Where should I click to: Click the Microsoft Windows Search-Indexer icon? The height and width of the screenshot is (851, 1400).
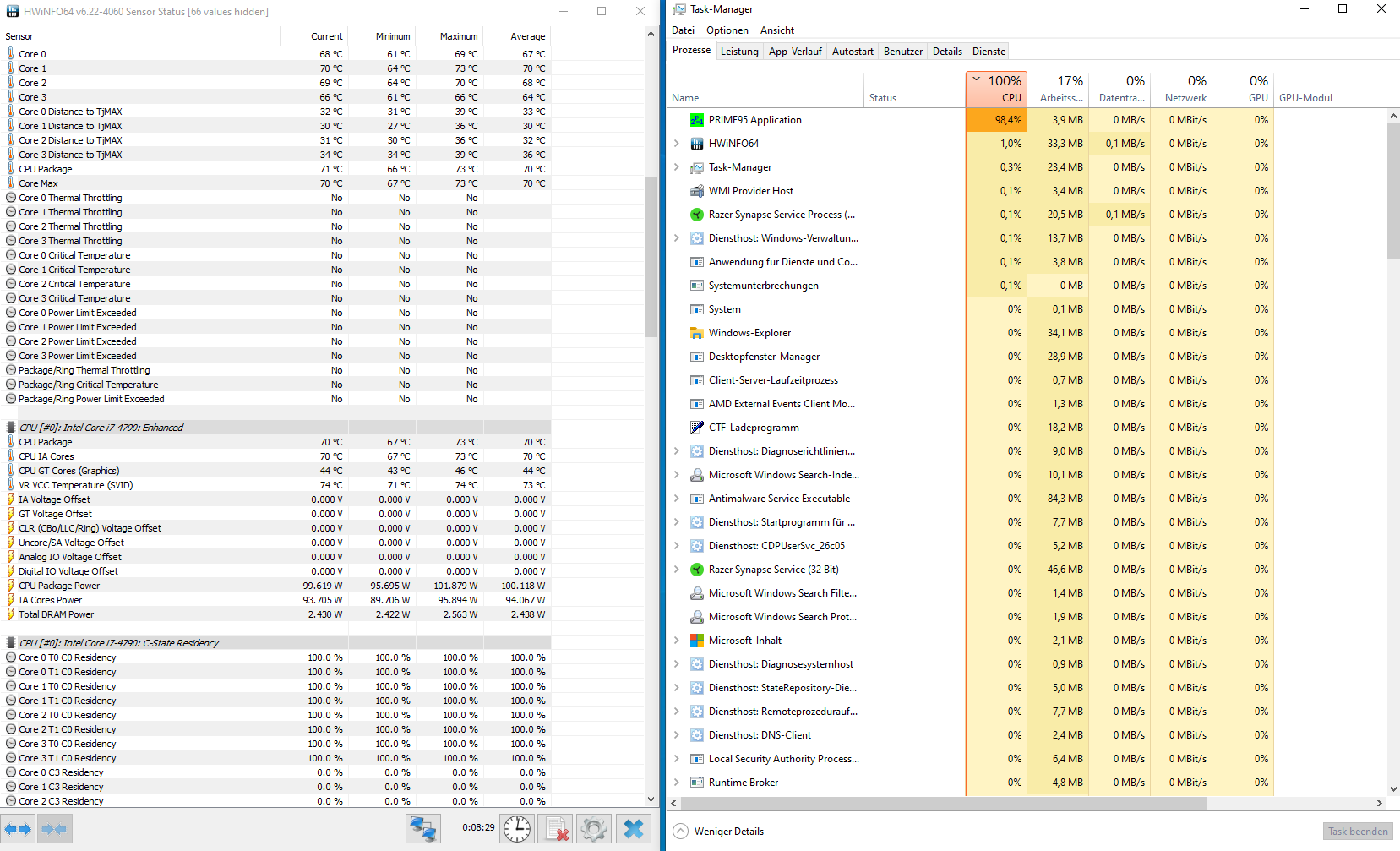[697, 475]
